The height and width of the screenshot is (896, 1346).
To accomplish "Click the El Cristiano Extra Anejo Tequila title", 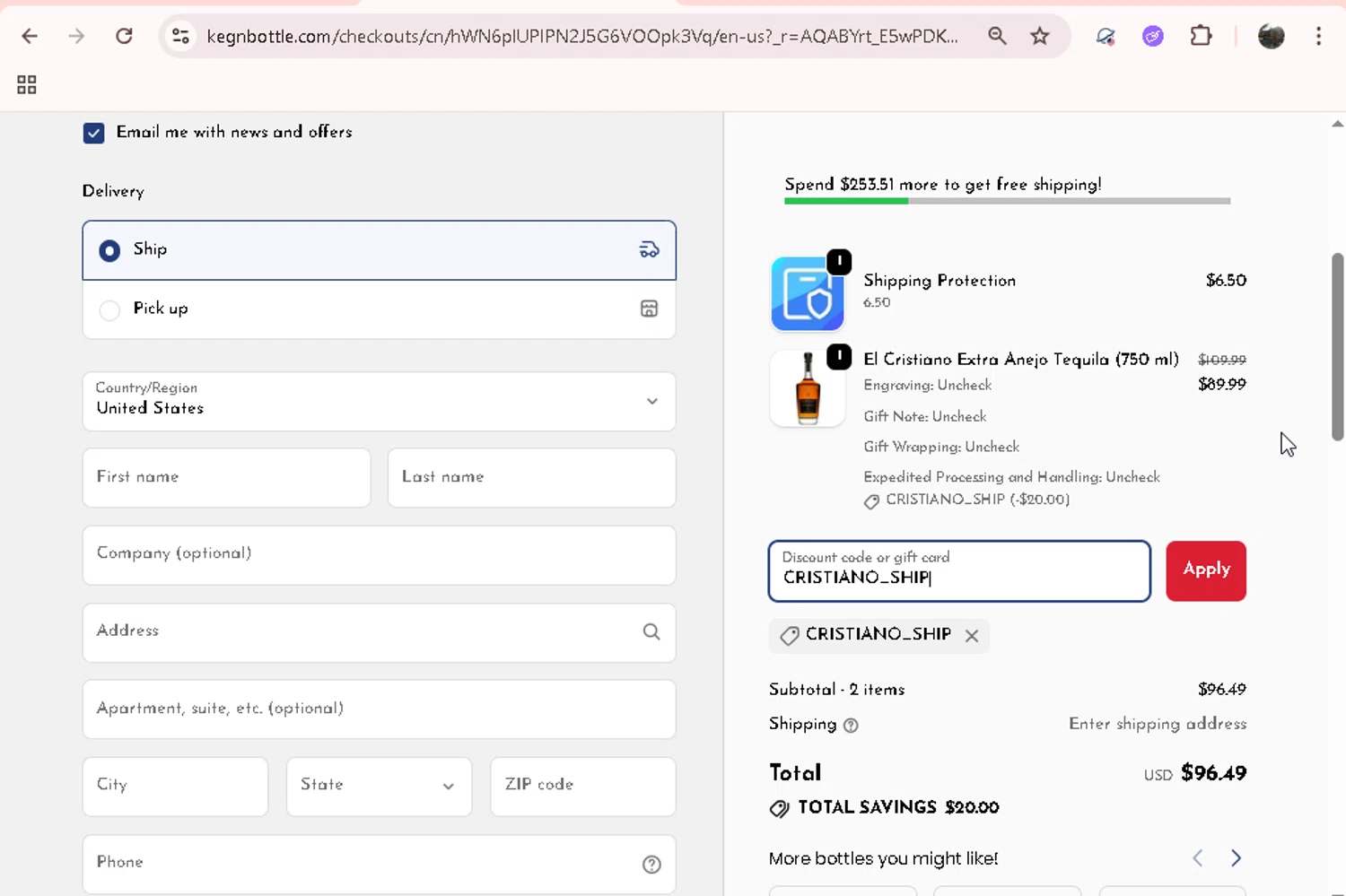I will 1021,359.
